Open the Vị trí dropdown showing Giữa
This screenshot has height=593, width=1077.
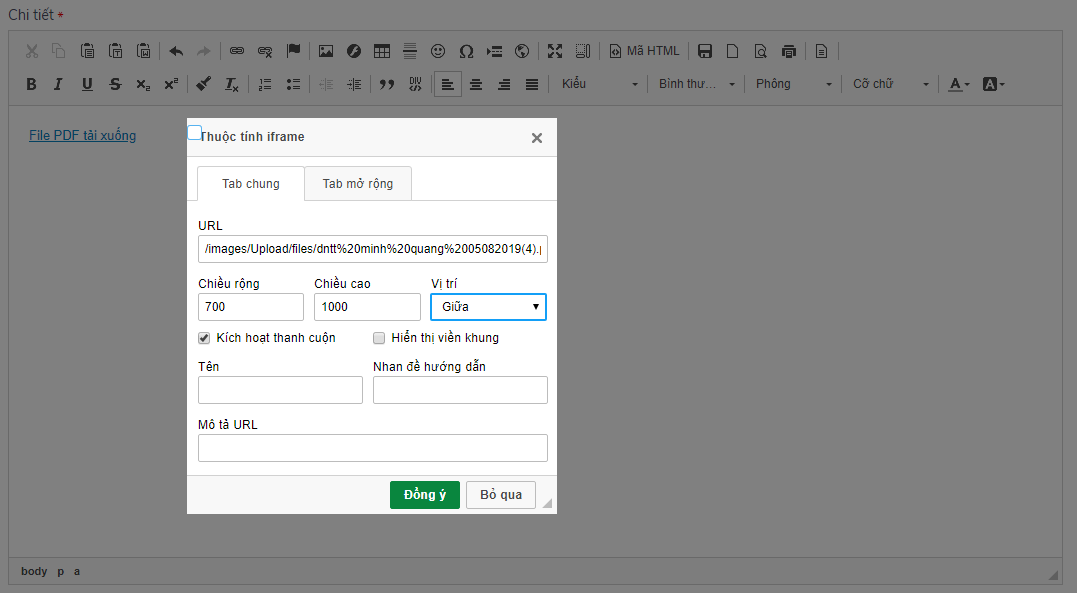[488, 307]
